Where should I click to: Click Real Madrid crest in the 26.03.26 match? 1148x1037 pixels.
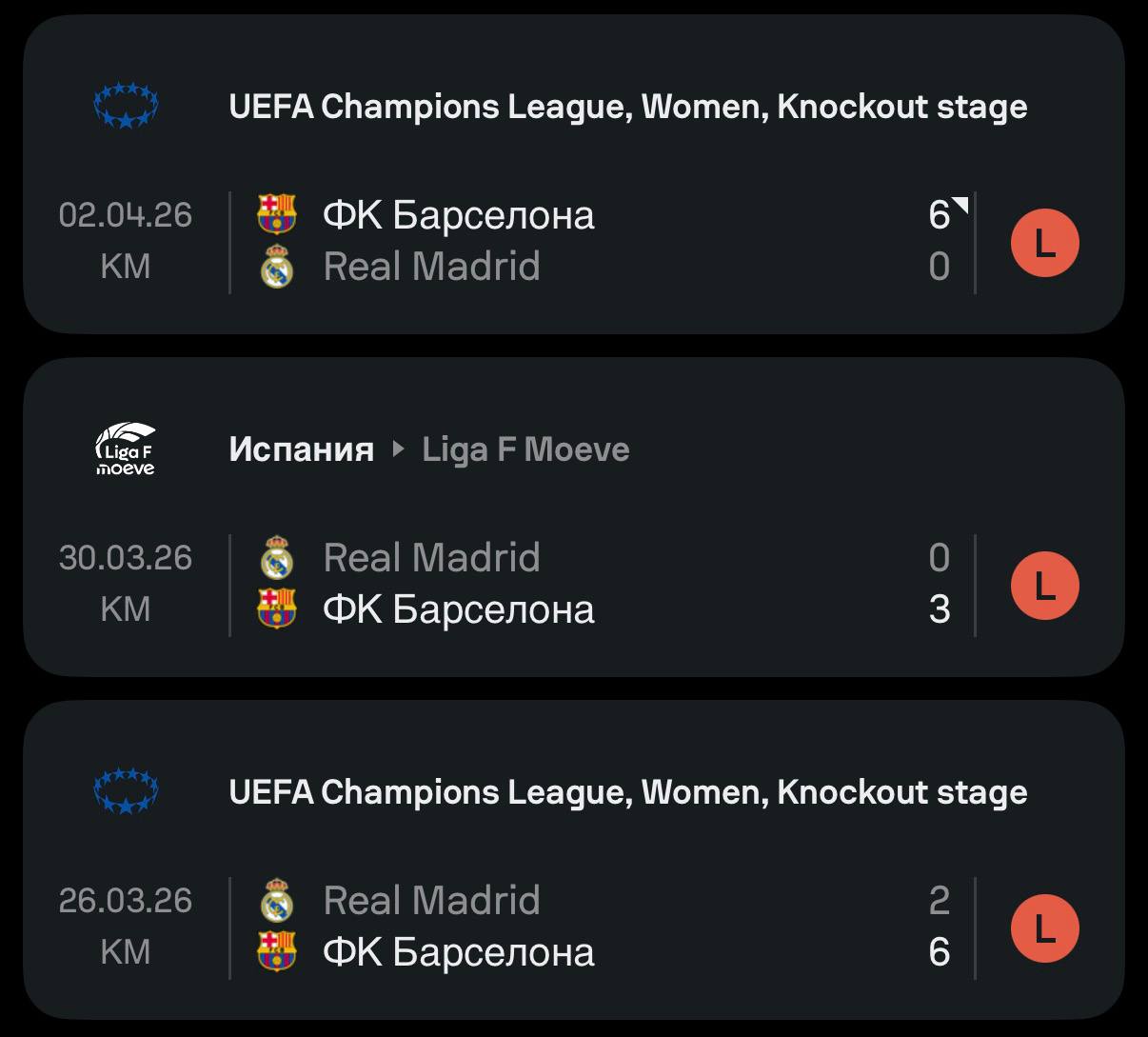277,900
